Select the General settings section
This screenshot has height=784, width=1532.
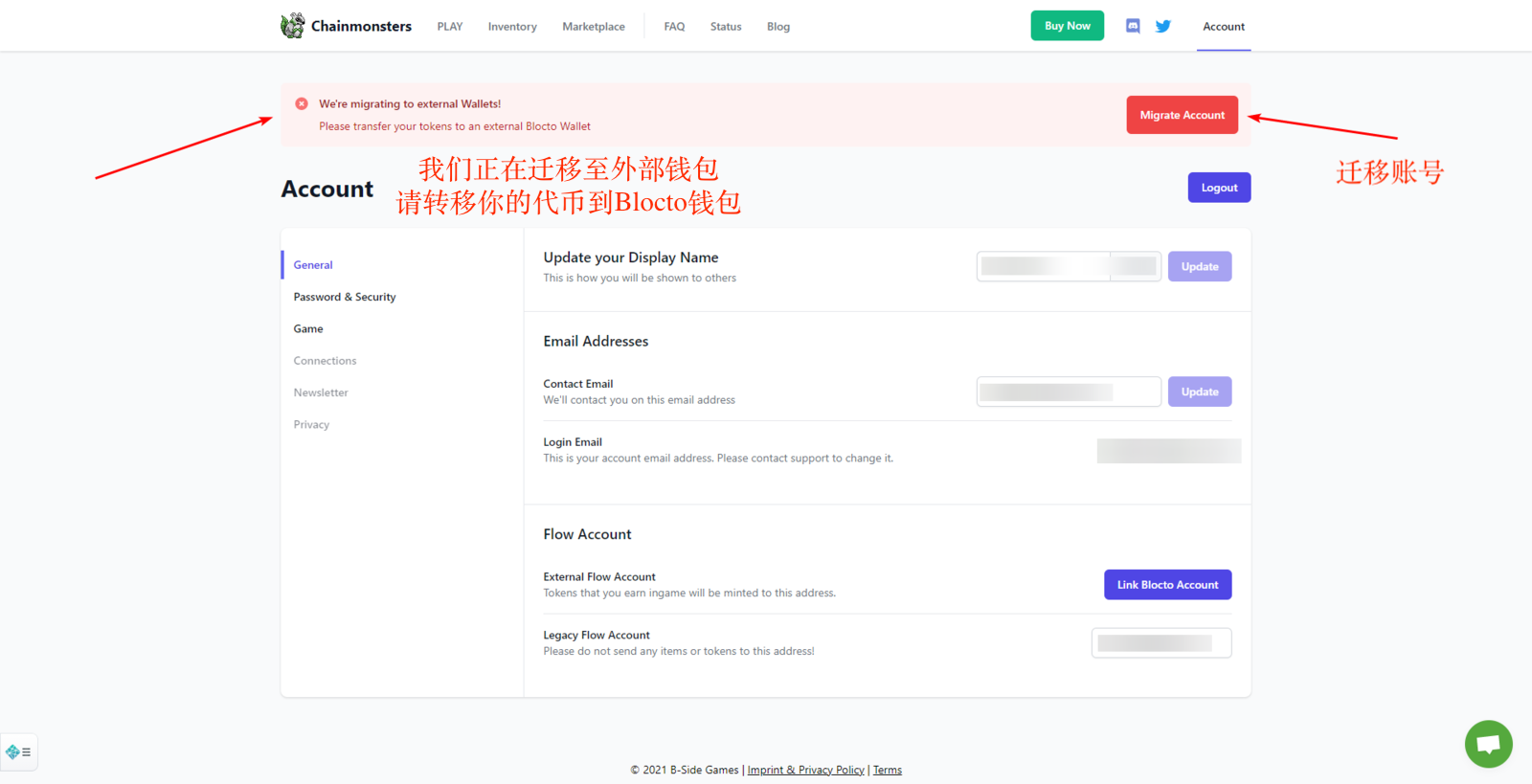313,265
